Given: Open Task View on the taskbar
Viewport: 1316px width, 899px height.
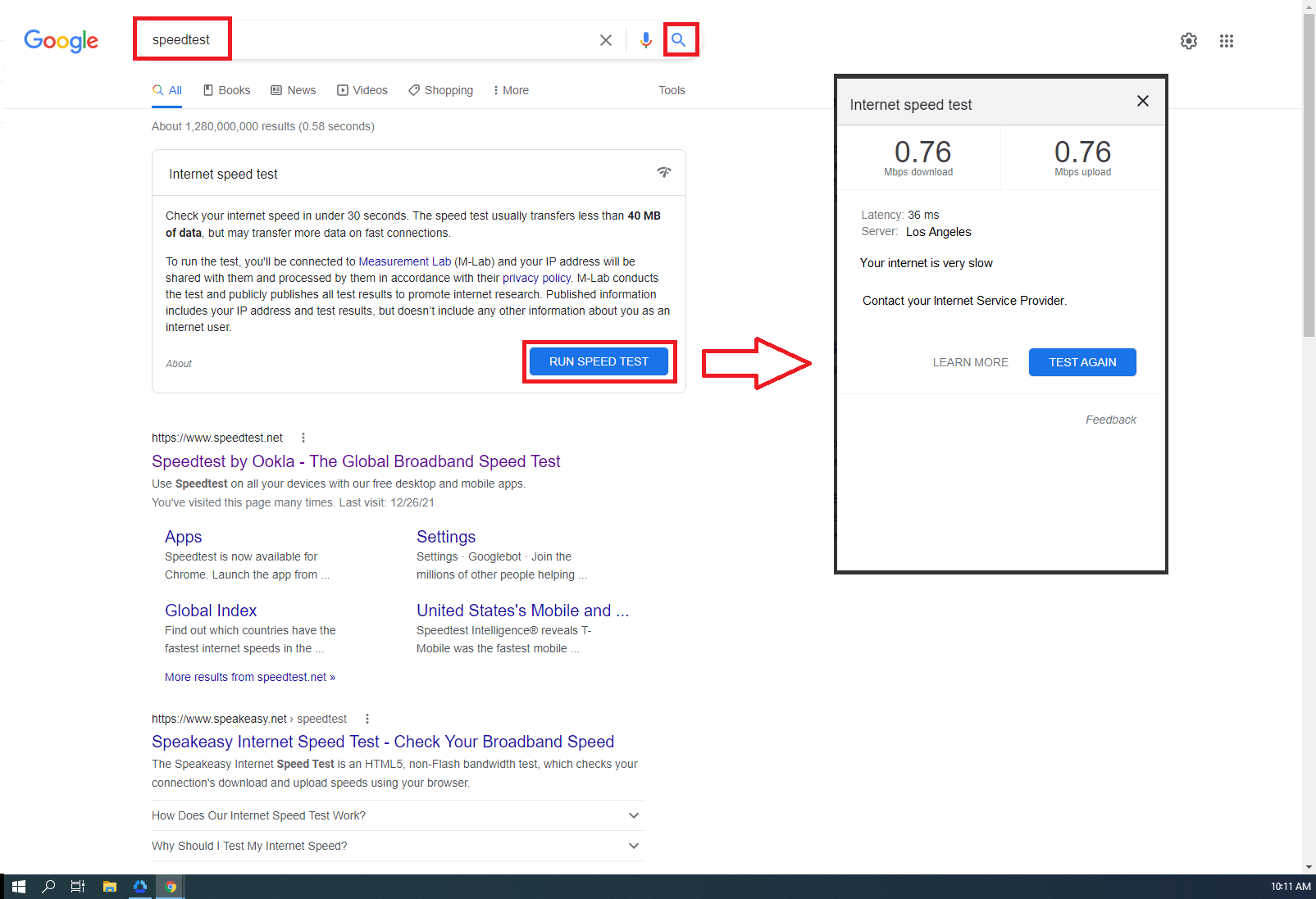Looking at the screenshot, I should [78, 887].
